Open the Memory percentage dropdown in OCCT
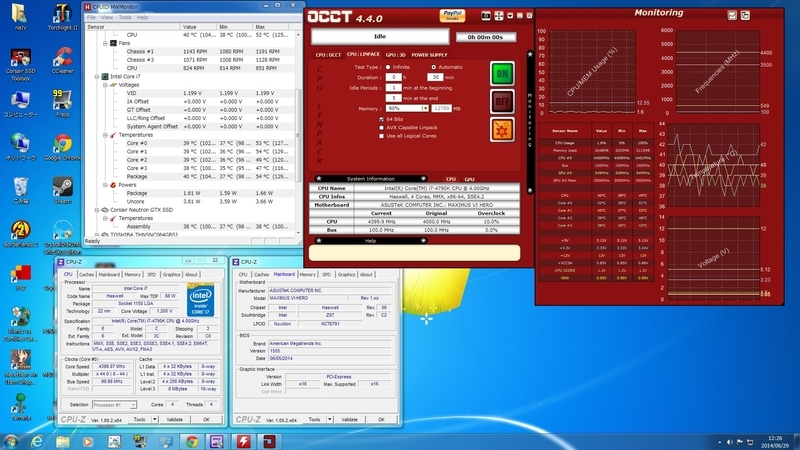The width and height of the screenshot is (800, 450). [x=424, y=108]
